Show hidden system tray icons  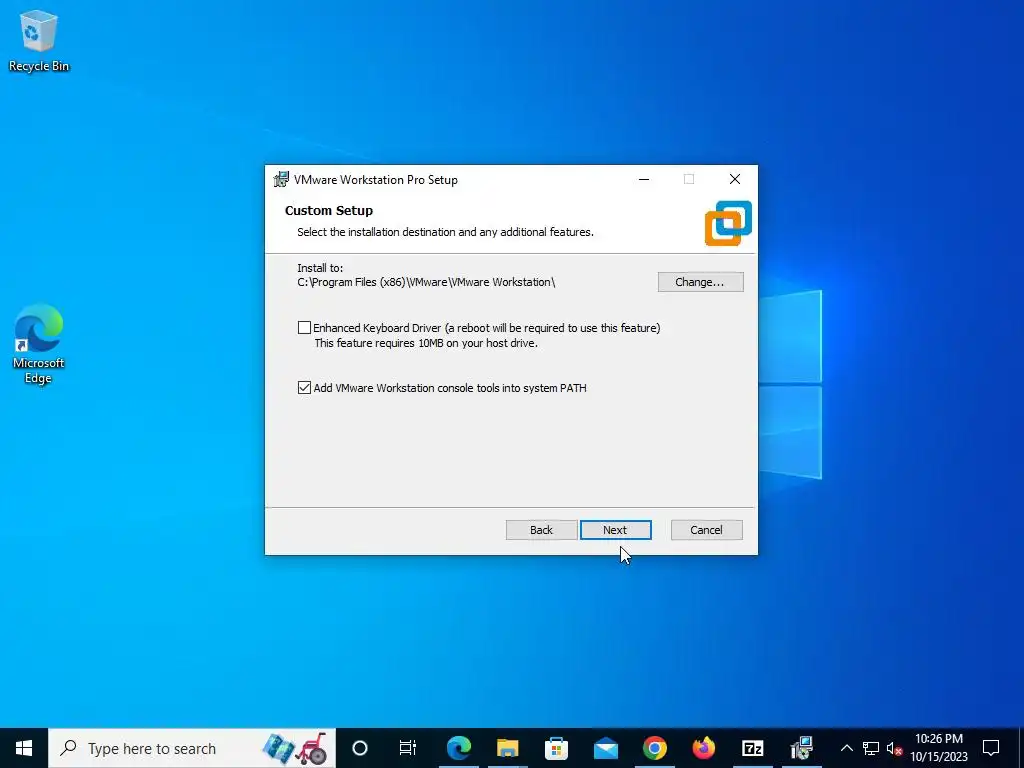pos(846,748)
